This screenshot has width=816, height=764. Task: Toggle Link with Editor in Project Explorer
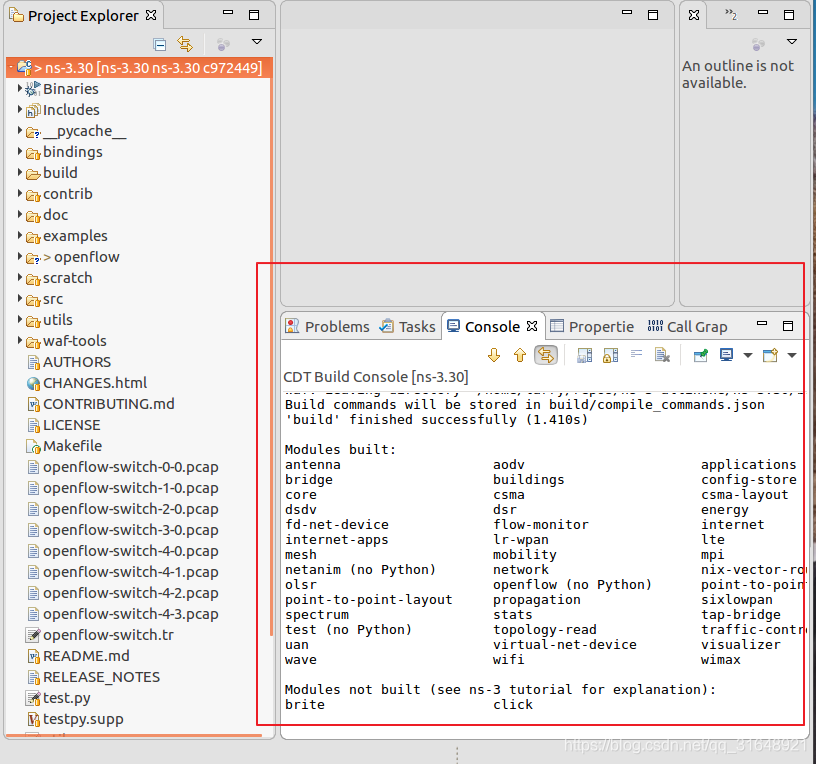(x=185, y=44)
